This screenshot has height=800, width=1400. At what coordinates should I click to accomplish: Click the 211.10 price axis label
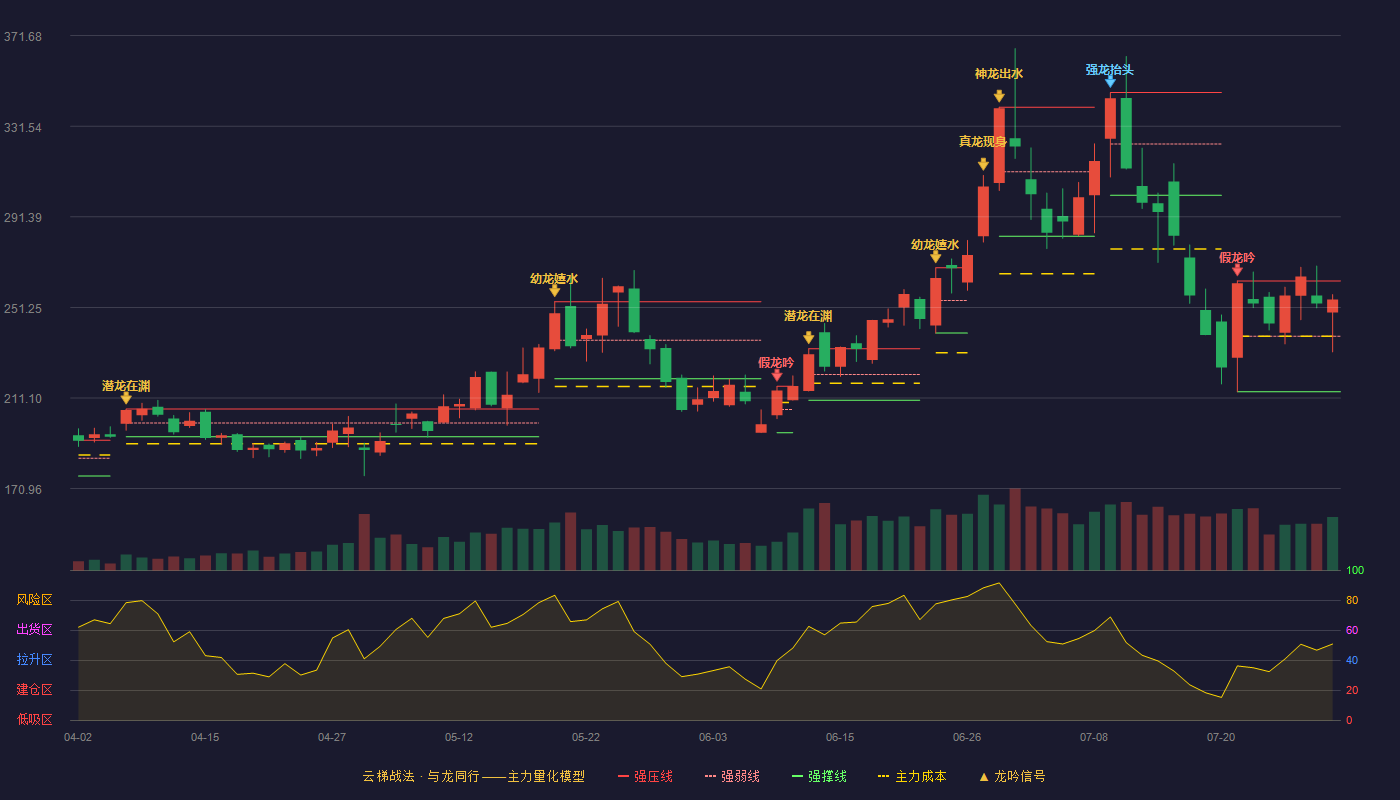[x=23, y=399]
